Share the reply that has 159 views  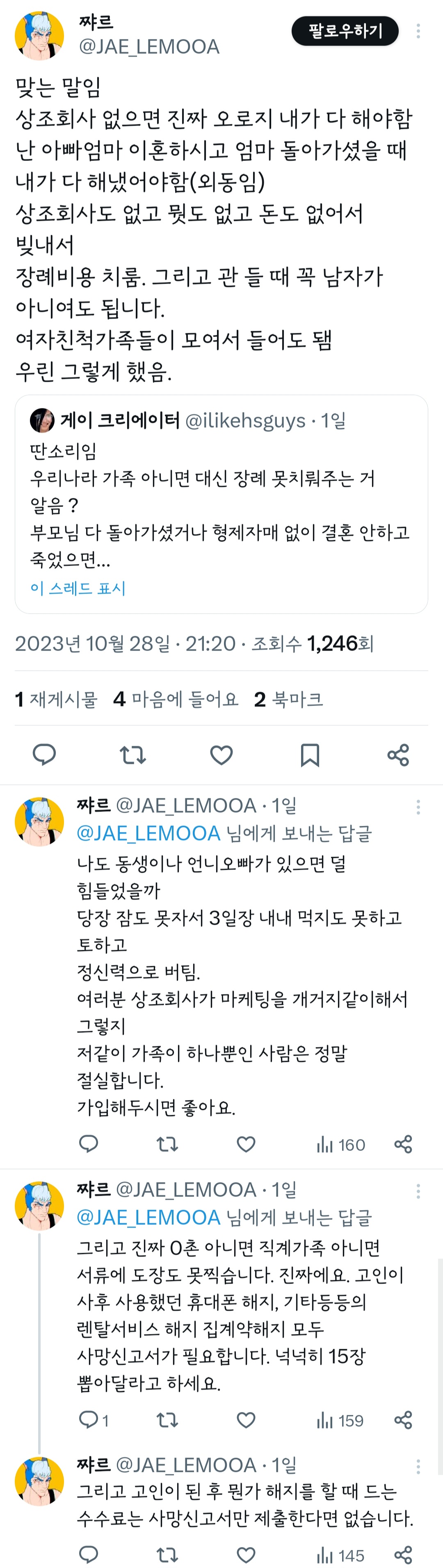pyautogui.click(x=404, y=1420)
